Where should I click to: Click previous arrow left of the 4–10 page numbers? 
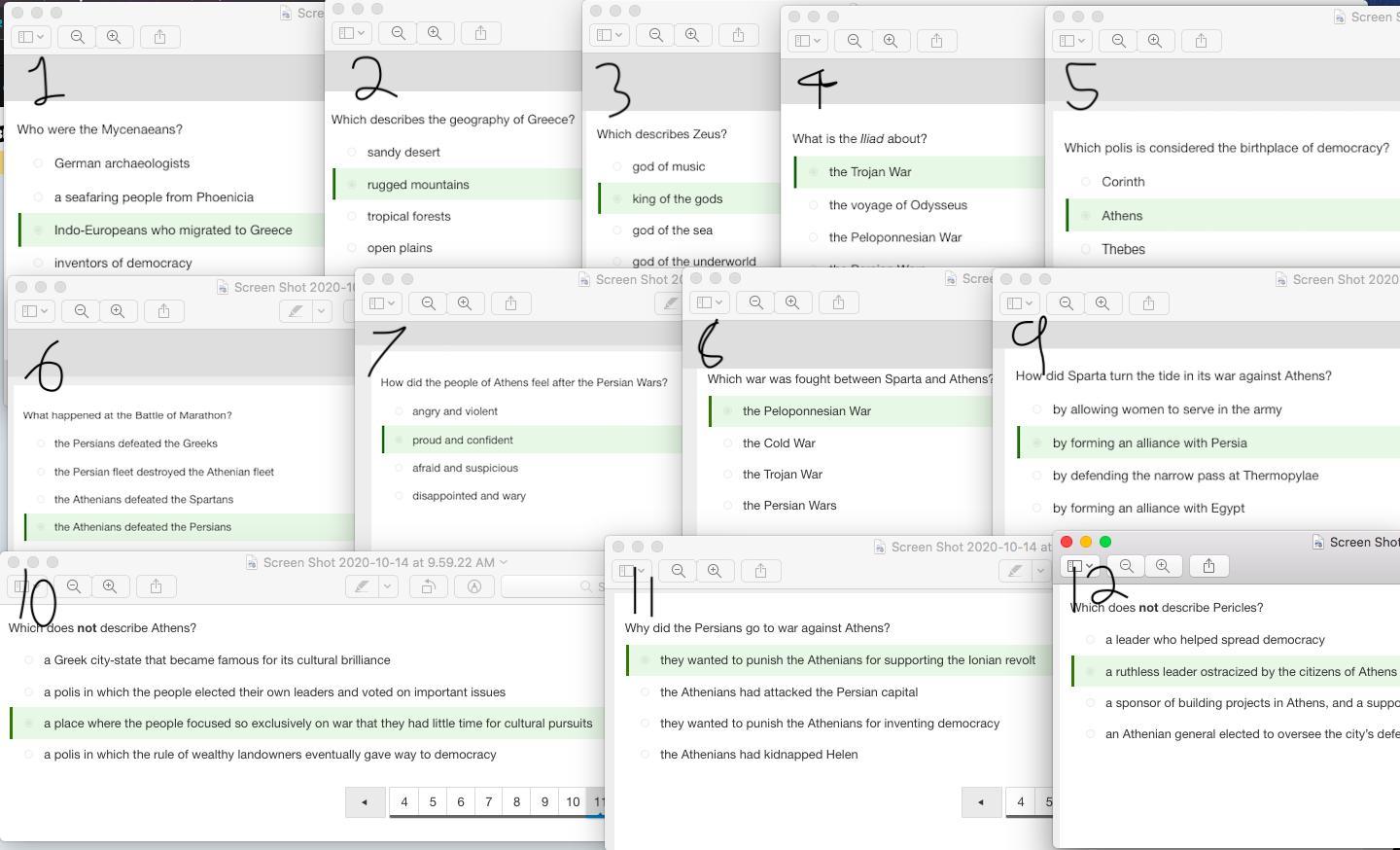[x=365, y=802]
